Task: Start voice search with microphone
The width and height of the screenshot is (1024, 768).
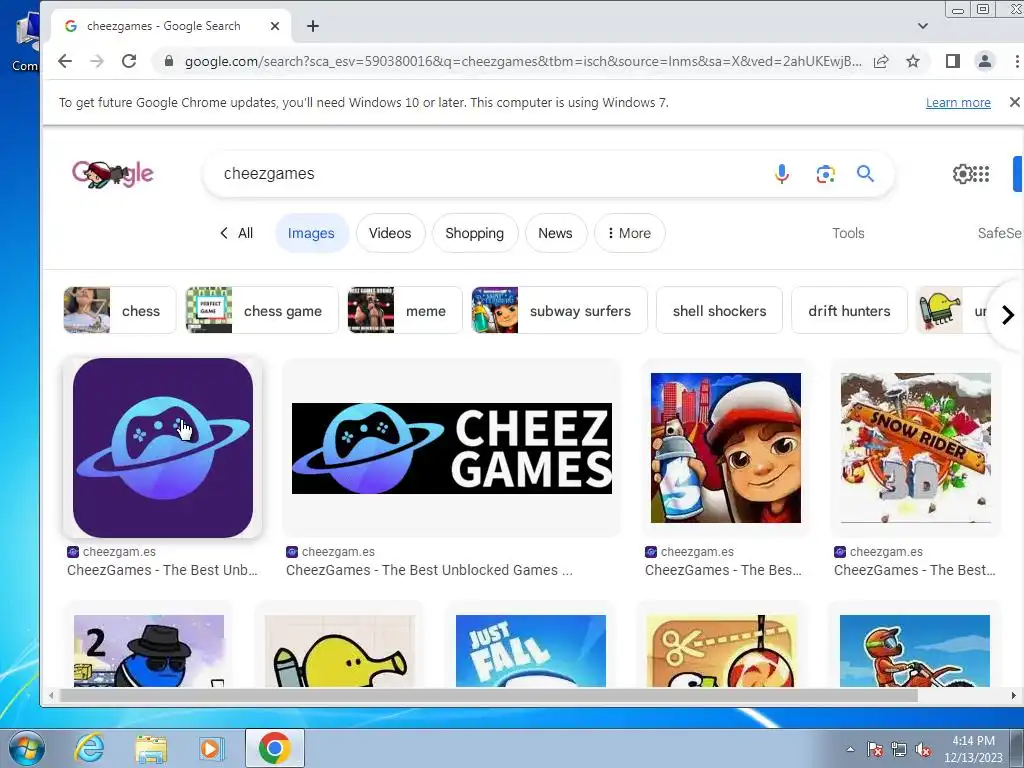Action: pyautogui.click(x=782, y=174)
